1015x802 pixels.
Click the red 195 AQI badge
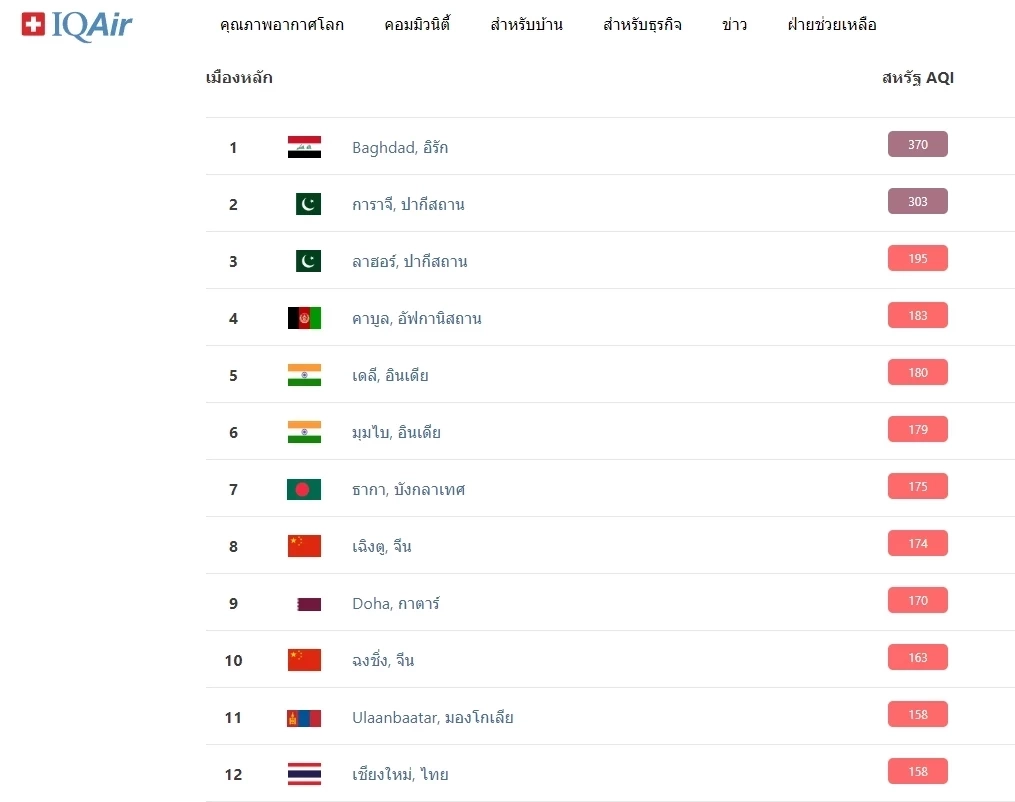(x=917, y=259)
